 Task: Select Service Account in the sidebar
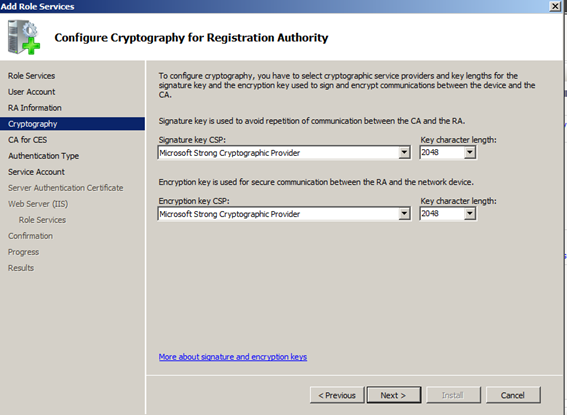pos(36,172)
